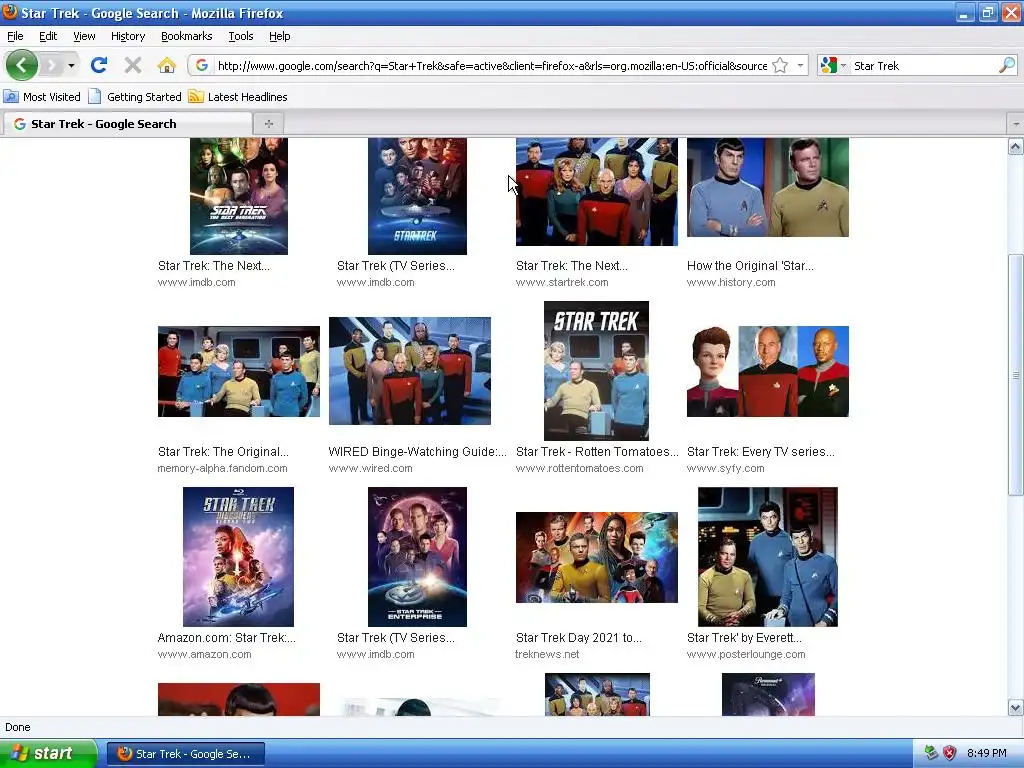Bookmark this page with the star icon
Image resolution: width=1024 pixels, height=768 pixels.
coord(780,65)
